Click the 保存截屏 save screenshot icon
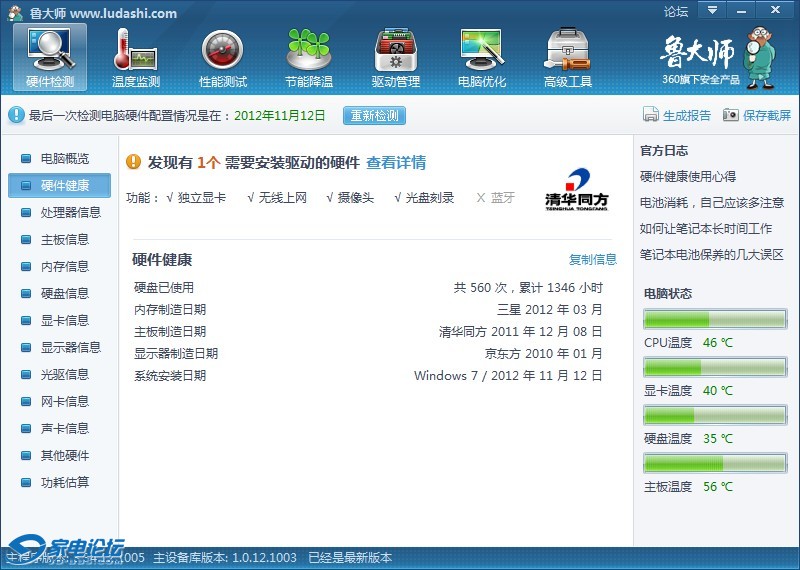 pos(731,115)
